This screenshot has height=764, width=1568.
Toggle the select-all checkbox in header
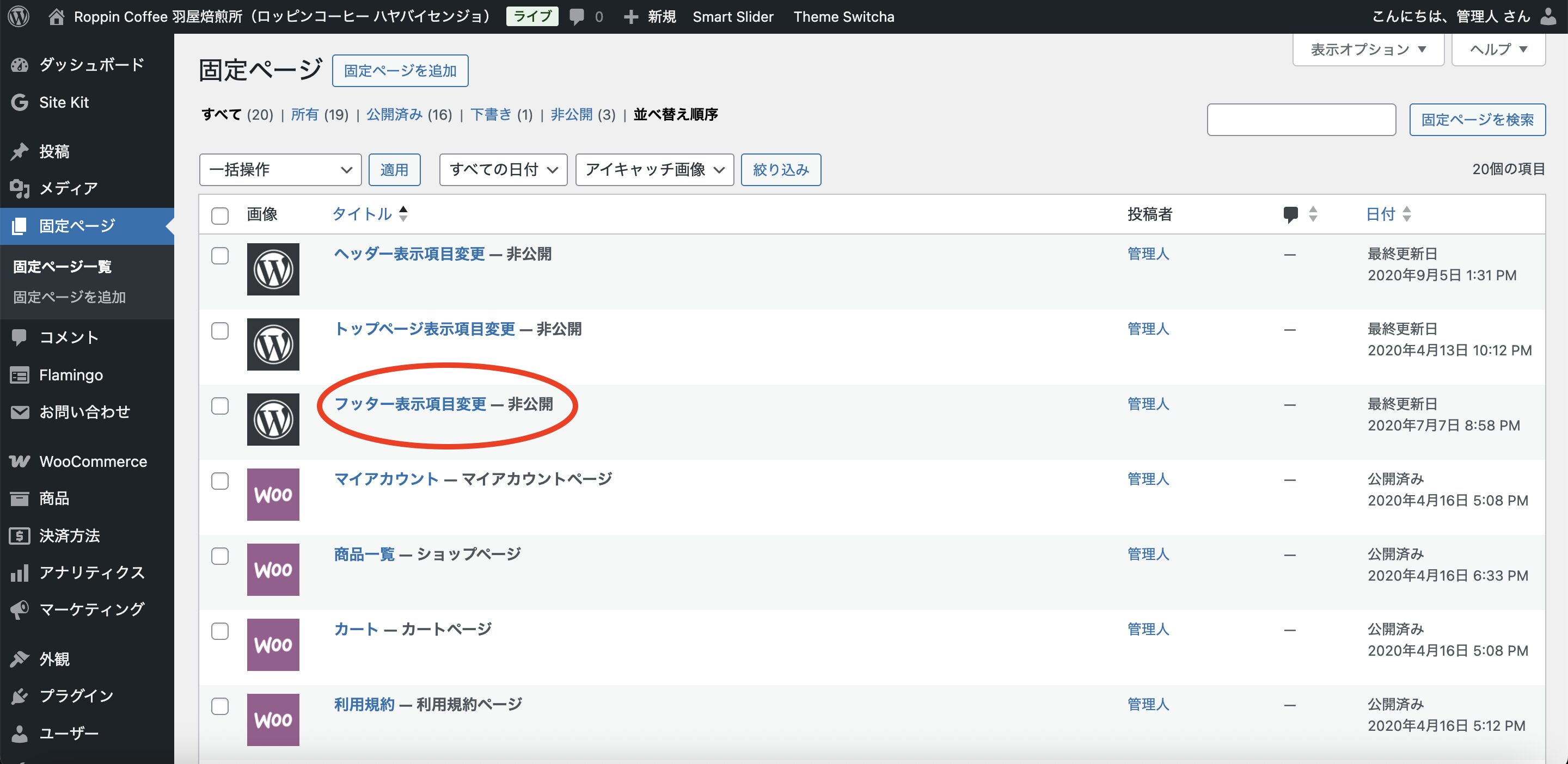[x=220, y=215]
